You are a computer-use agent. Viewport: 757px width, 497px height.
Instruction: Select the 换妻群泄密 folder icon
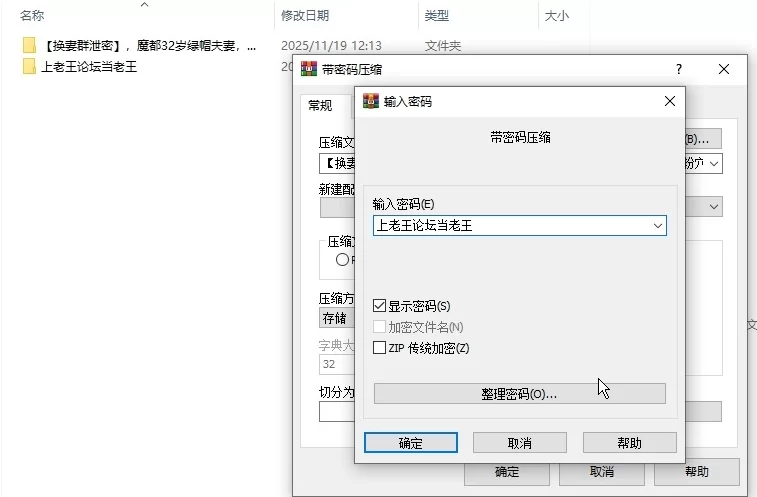[x=29, y=45]
